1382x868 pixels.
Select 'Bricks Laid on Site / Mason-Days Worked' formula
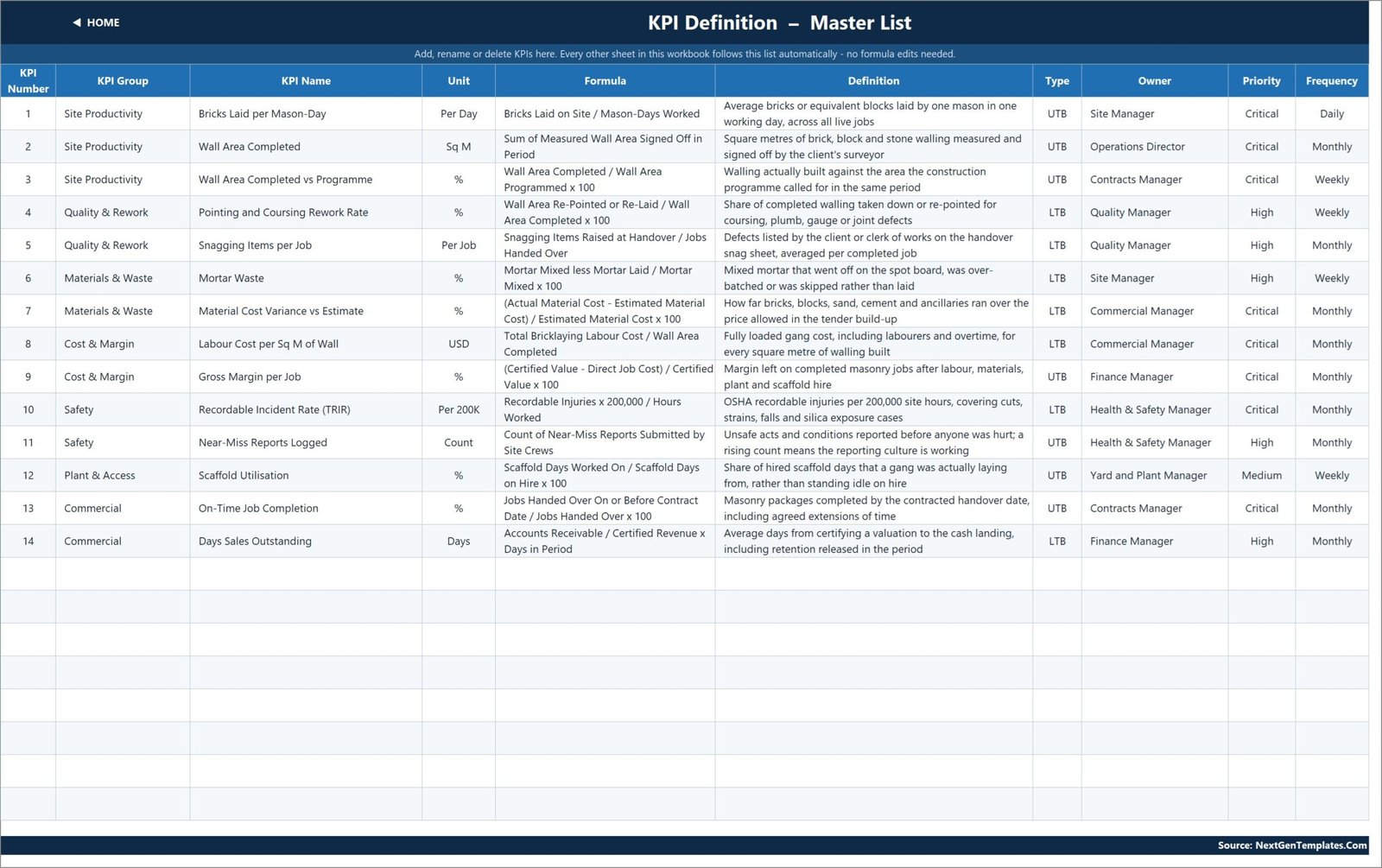[x=605, y=114]
